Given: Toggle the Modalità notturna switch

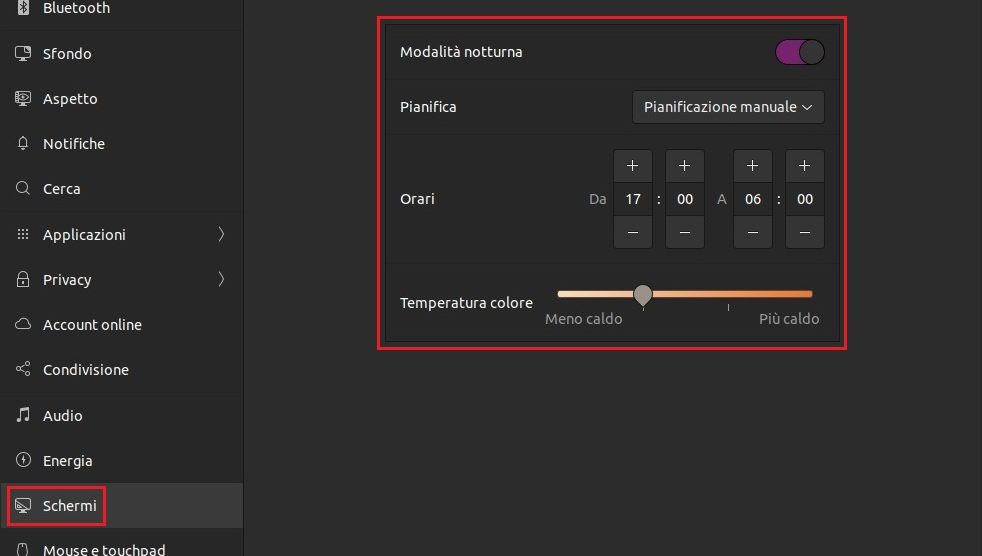Looking at the screenshot, I should (799, 52).
